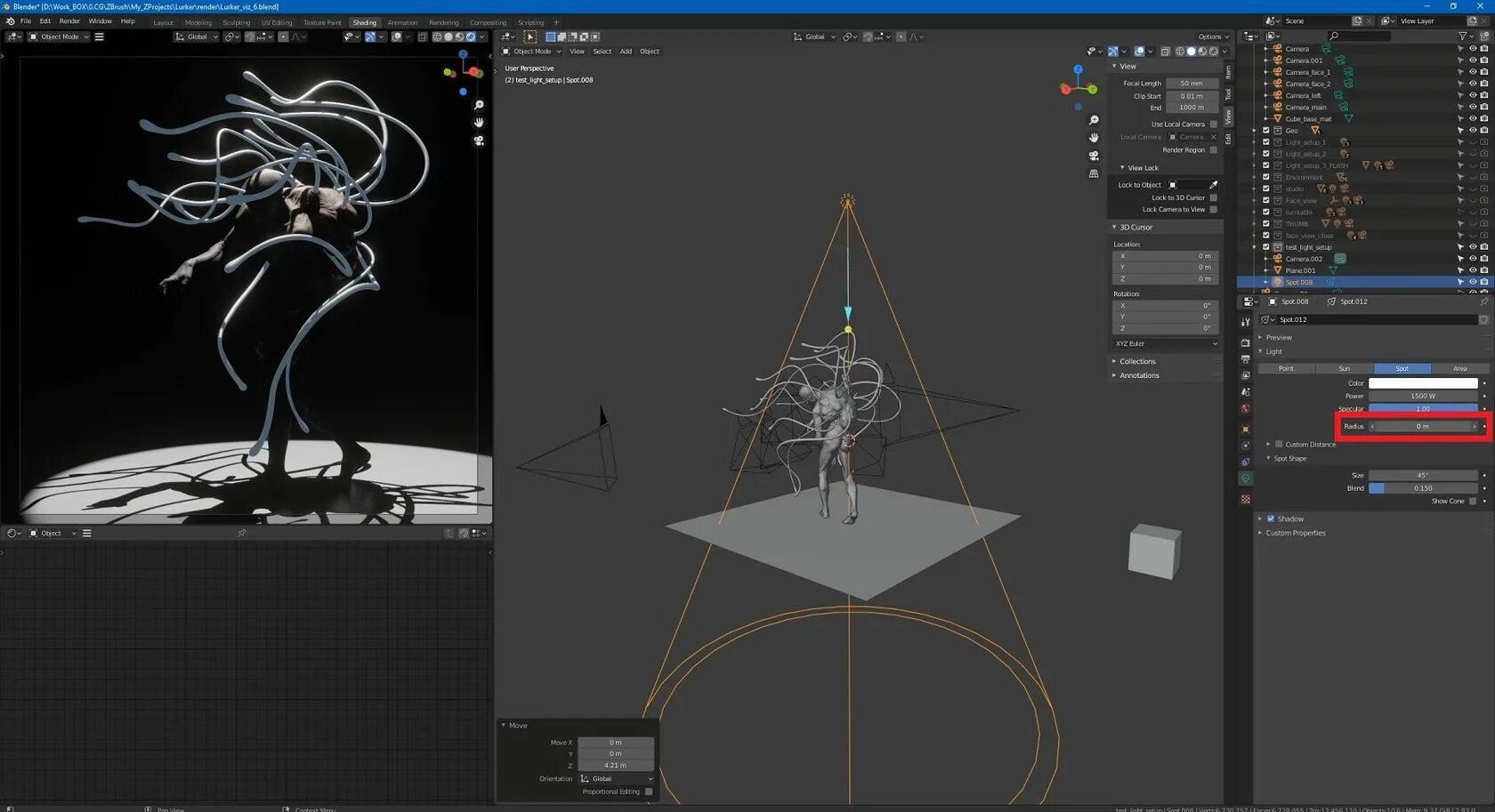This screenshot has width=1495, height=812.
Task: Open the Object properties tab icon
Action: [x=1245, y=430]
